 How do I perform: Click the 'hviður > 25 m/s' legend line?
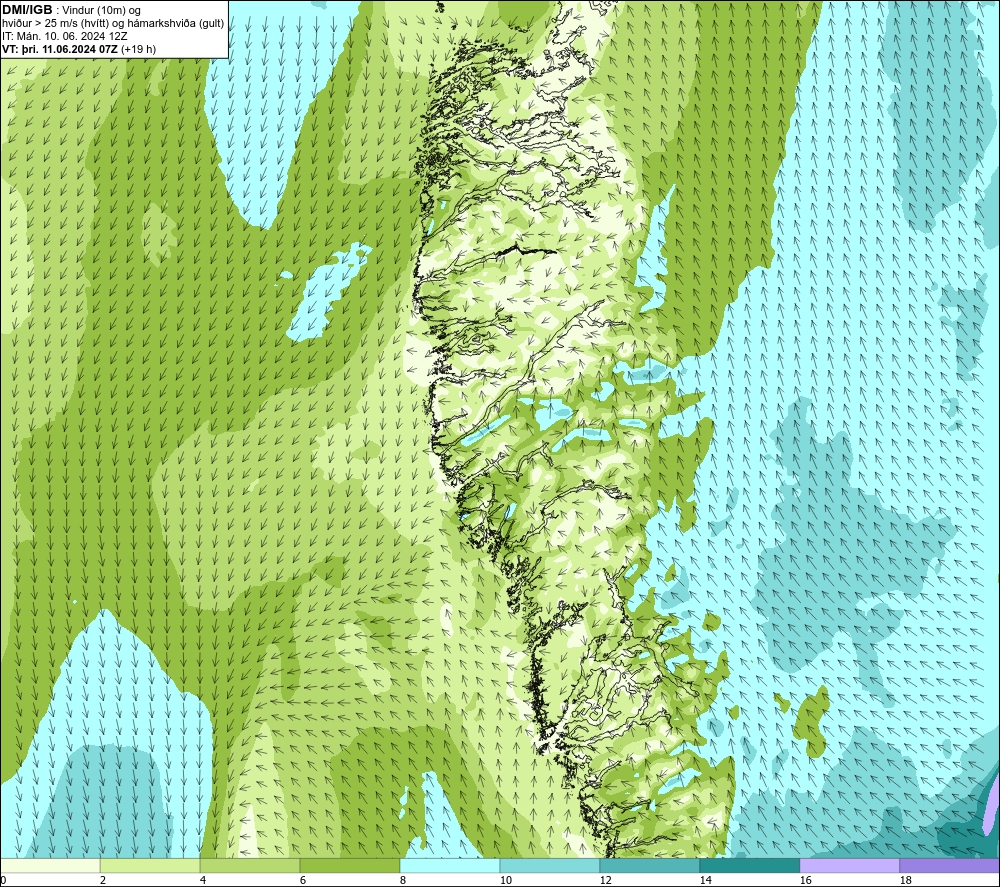(113, 24)
